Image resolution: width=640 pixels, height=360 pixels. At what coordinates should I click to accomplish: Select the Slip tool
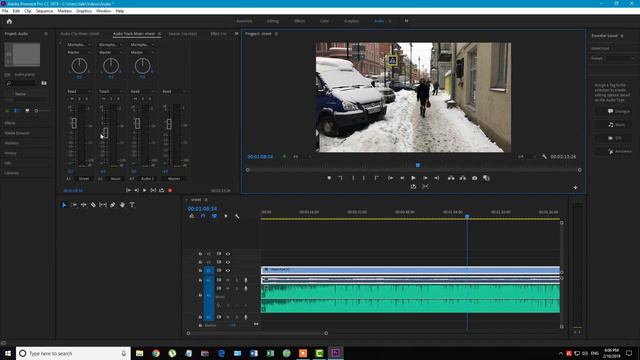[x=103, y=205]
